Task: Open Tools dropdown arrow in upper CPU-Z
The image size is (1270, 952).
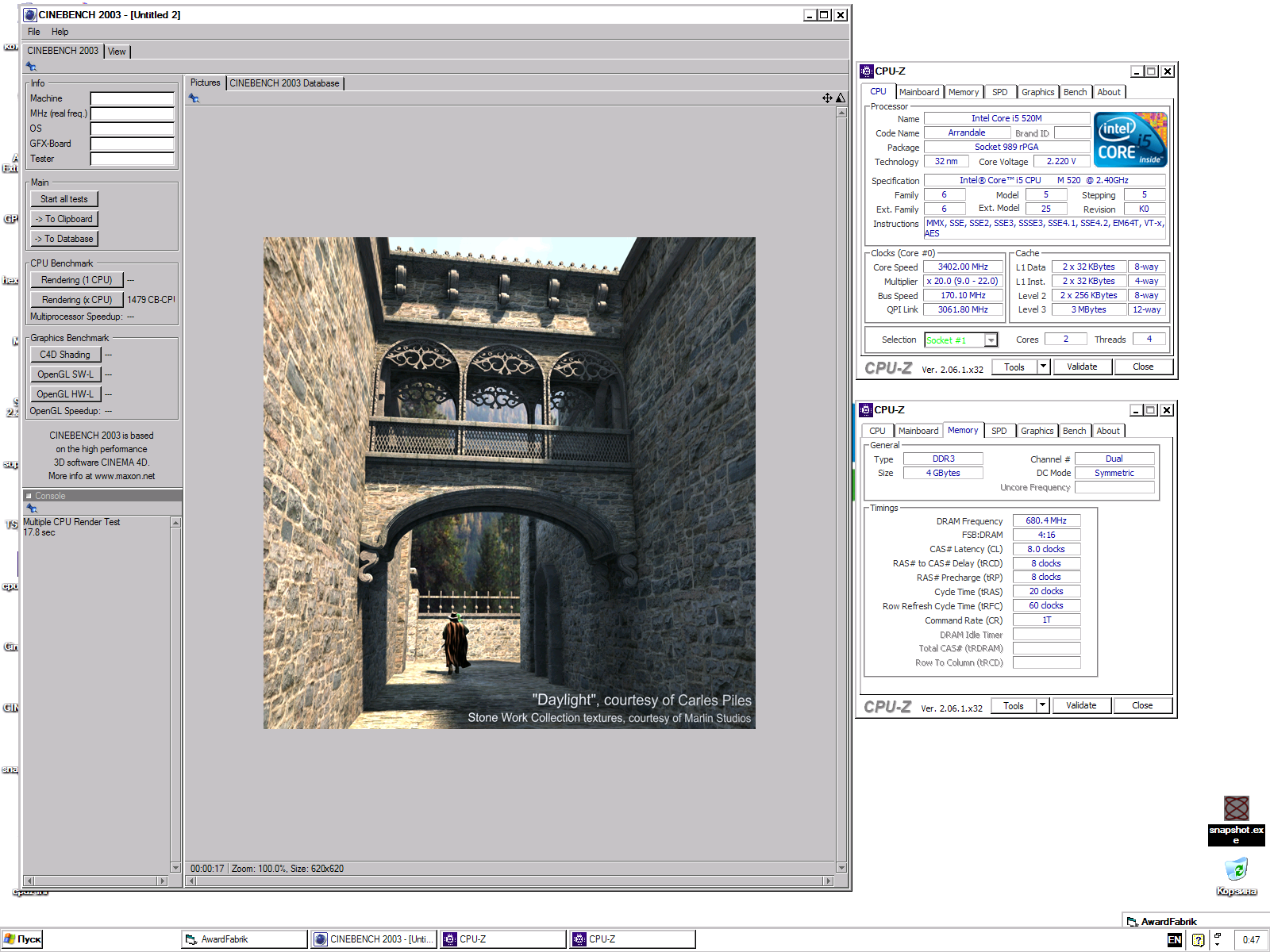Action: click(1044, 367)
